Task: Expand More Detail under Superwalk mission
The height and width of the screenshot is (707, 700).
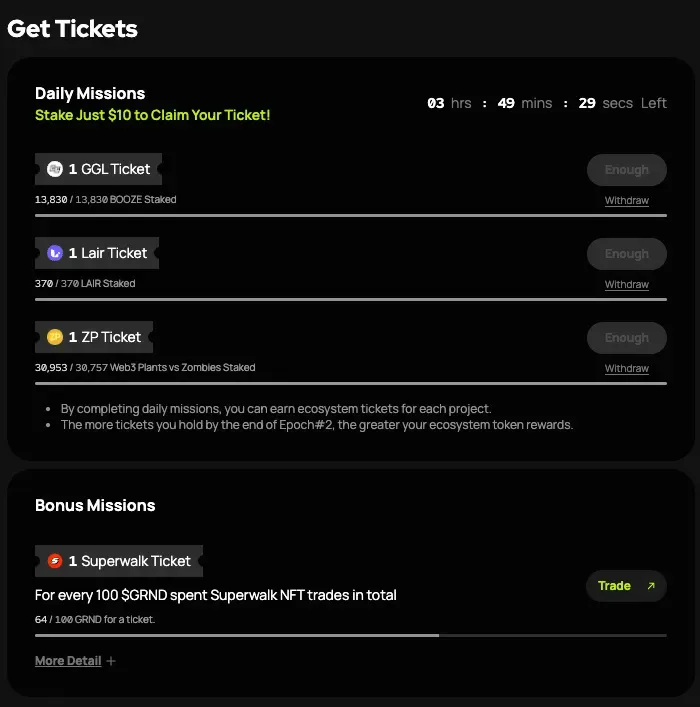Action: 68,661
